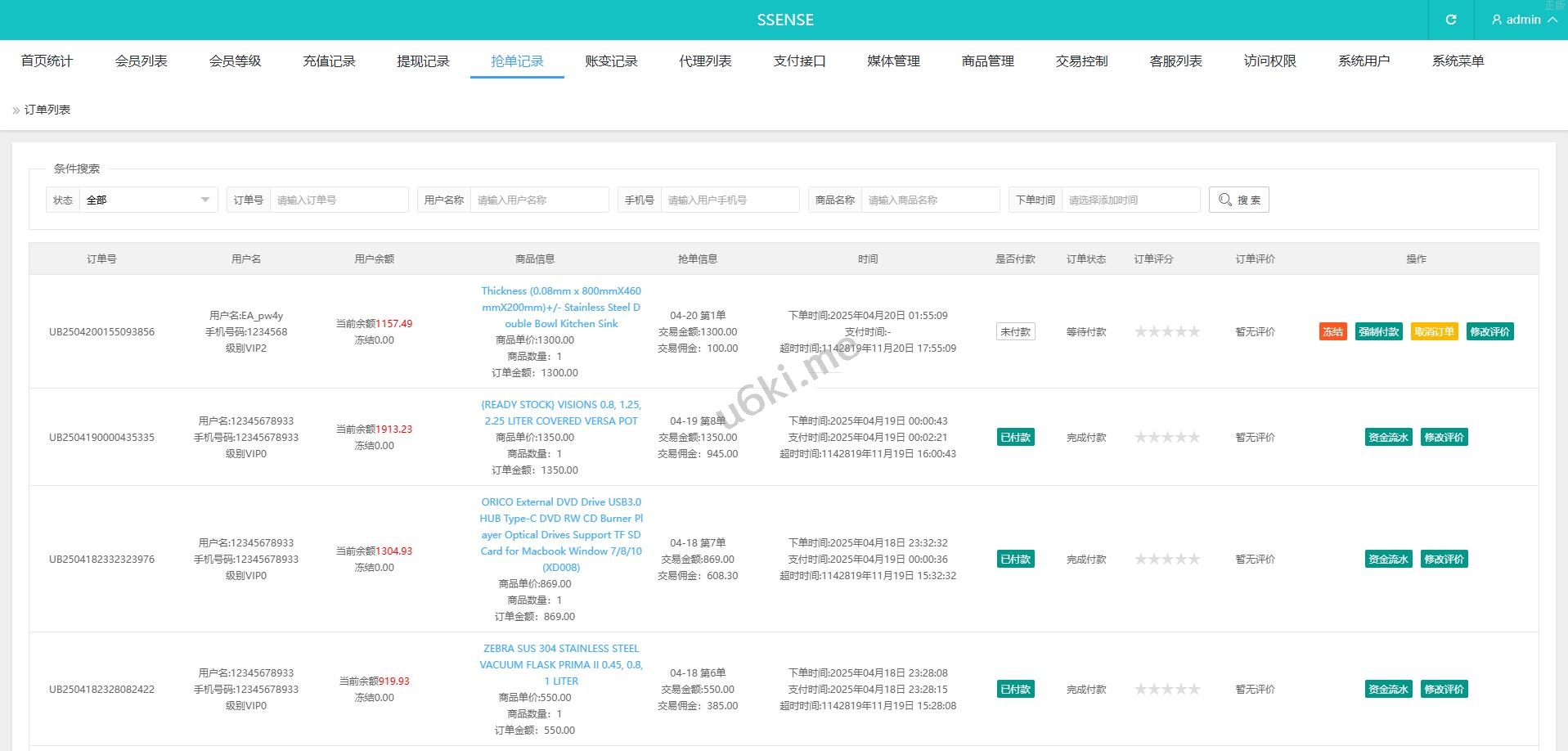The width and height of the screenshot is (1568, 751).
Task: Focus the 用户名称 search field
Action: [x=539, y=200]
